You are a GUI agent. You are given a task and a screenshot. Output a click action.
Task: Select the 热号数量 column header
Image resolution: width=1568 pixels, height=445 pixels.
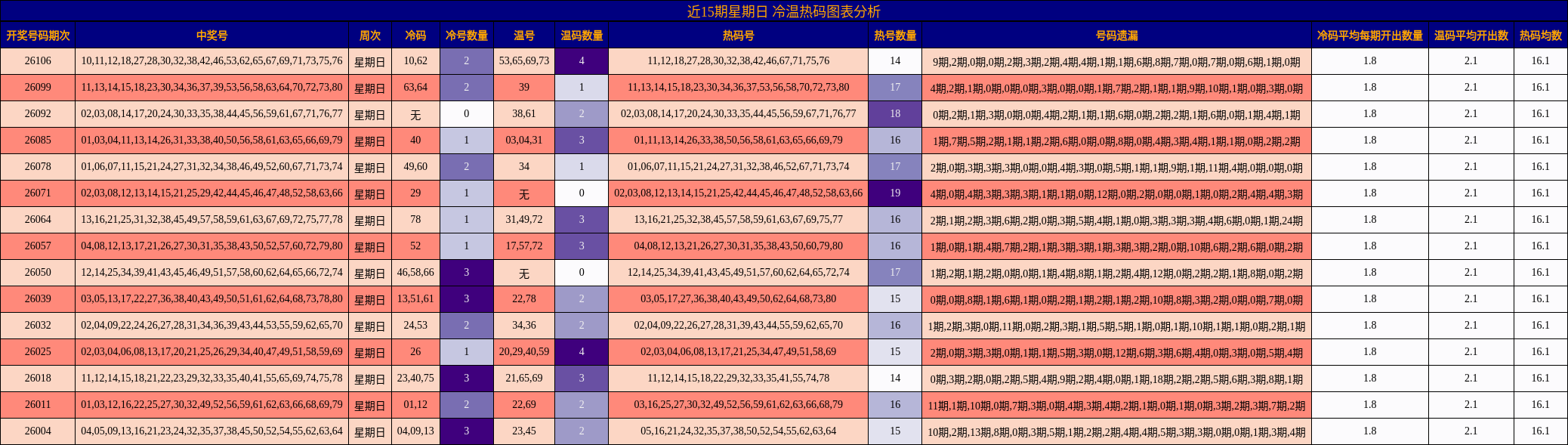895,36
